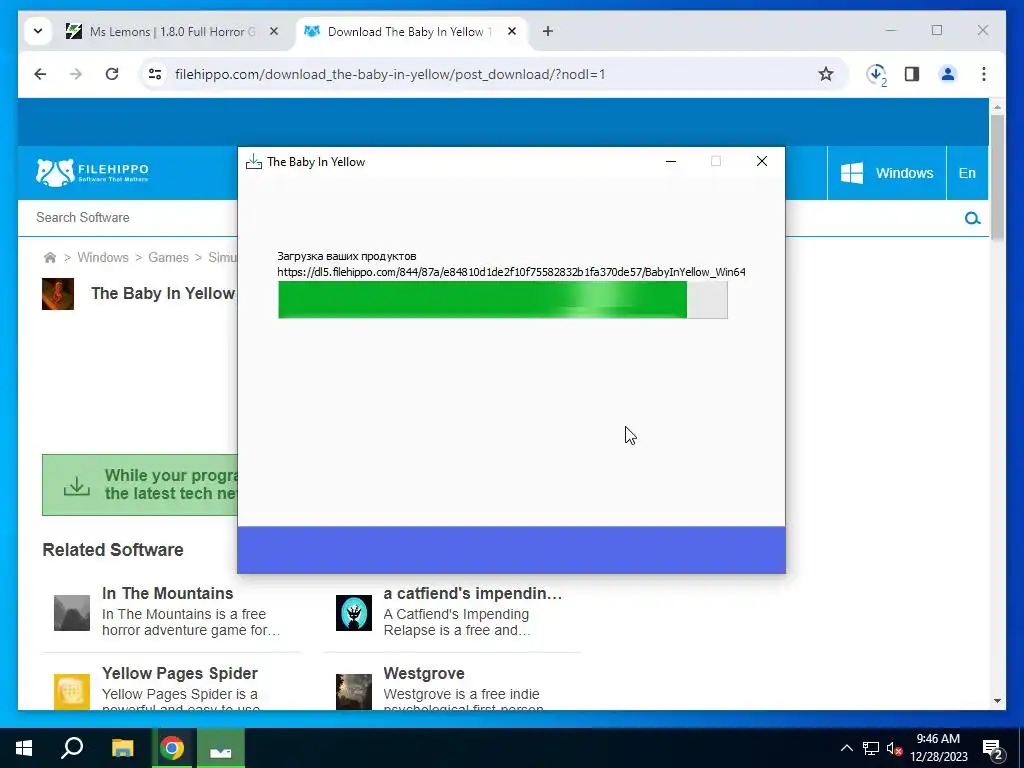Close The Baby In Yellow installer window
The height and width of the screenshot is (768, 1024).
click(761, 161)
